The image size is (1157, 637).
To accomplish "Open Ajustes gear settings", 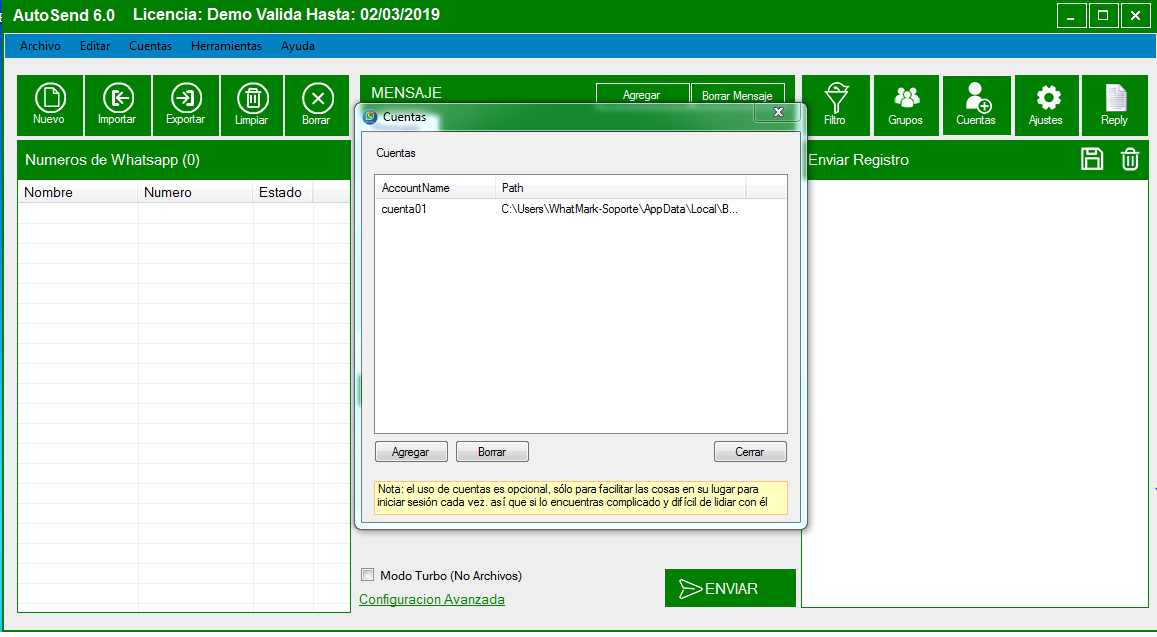I will pos(1046,105).
